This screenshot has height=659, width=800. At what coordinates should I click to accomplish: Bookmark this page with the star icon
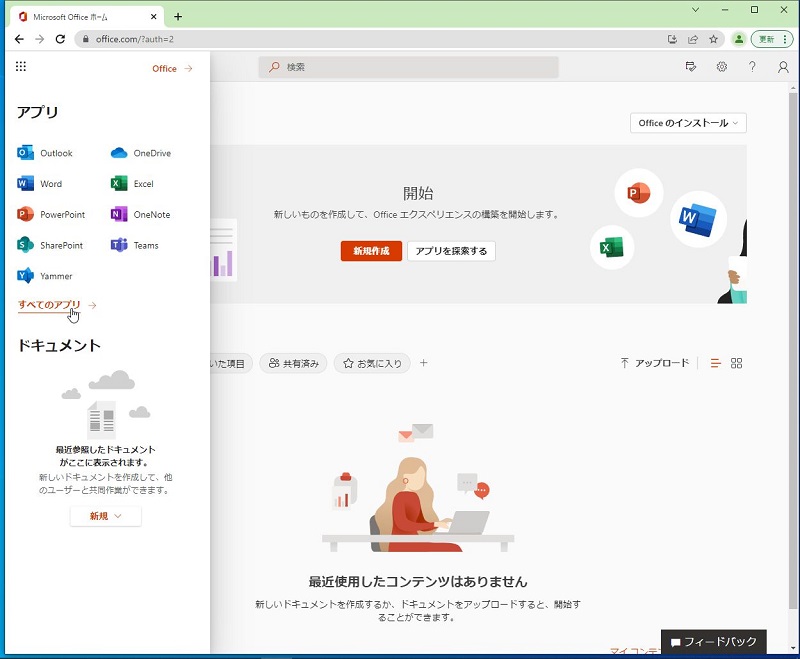point(713,39)
